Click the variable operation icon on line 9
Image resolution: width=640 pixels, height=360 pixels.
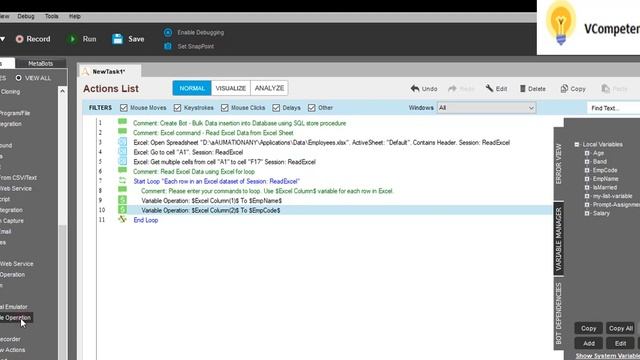coord(122,200)
